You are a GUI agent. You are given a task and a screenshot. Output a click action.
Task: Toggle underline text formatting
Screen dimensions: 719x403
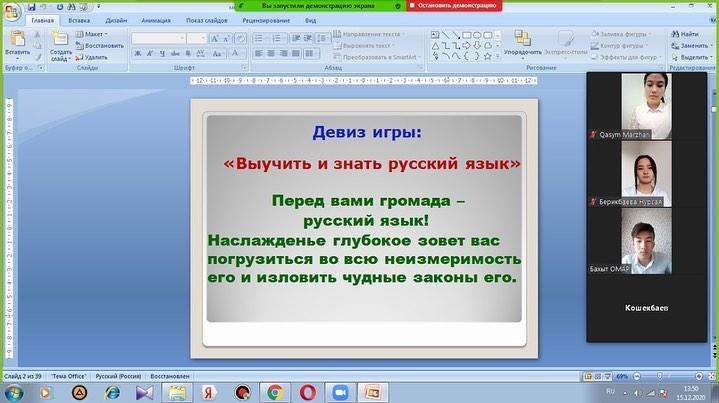pyautogui.click(x=161, y=53)
